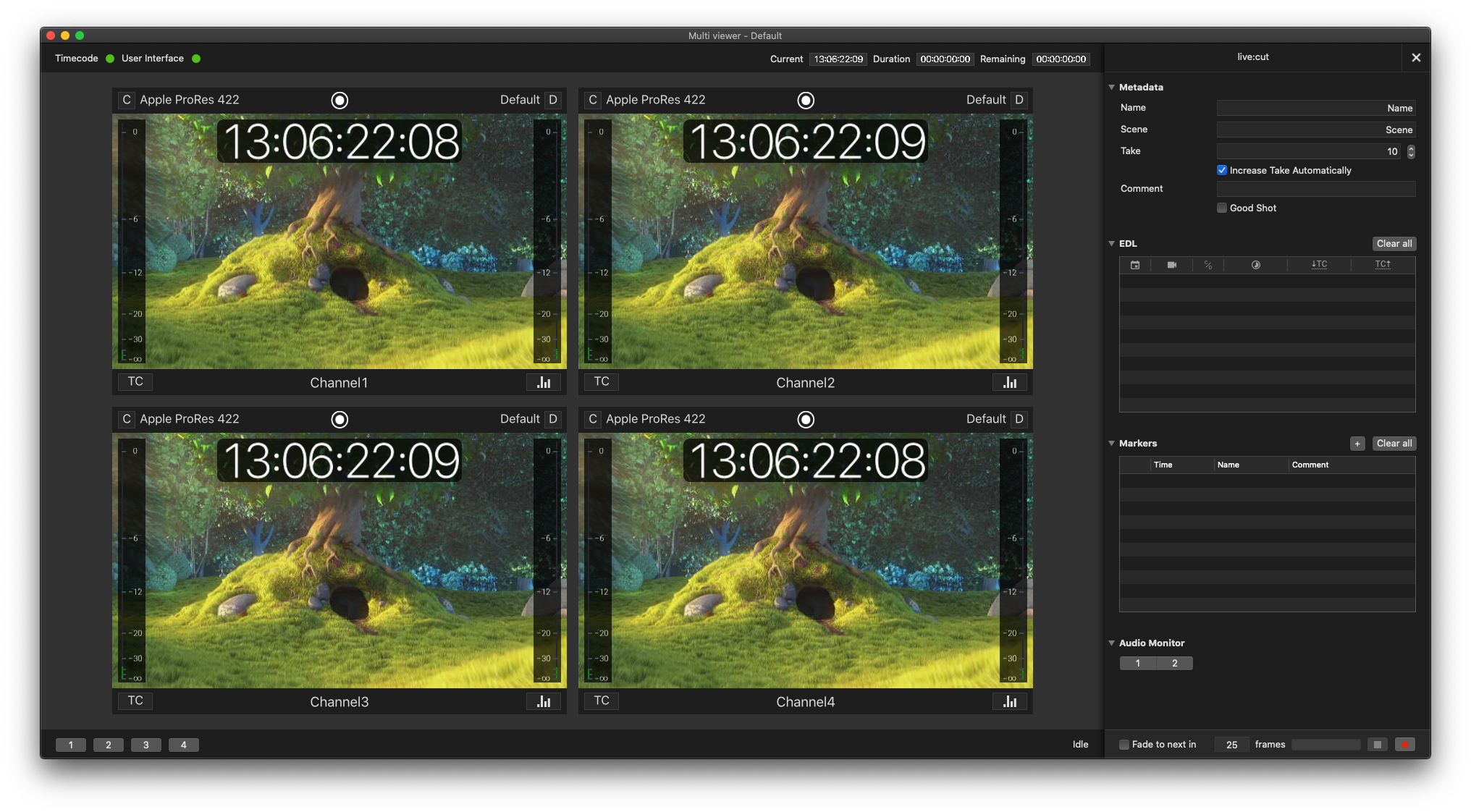This screenshot has width=1471, height=812.
Task: Click the Channel3 name label
Action: click(x=340, y=702)
